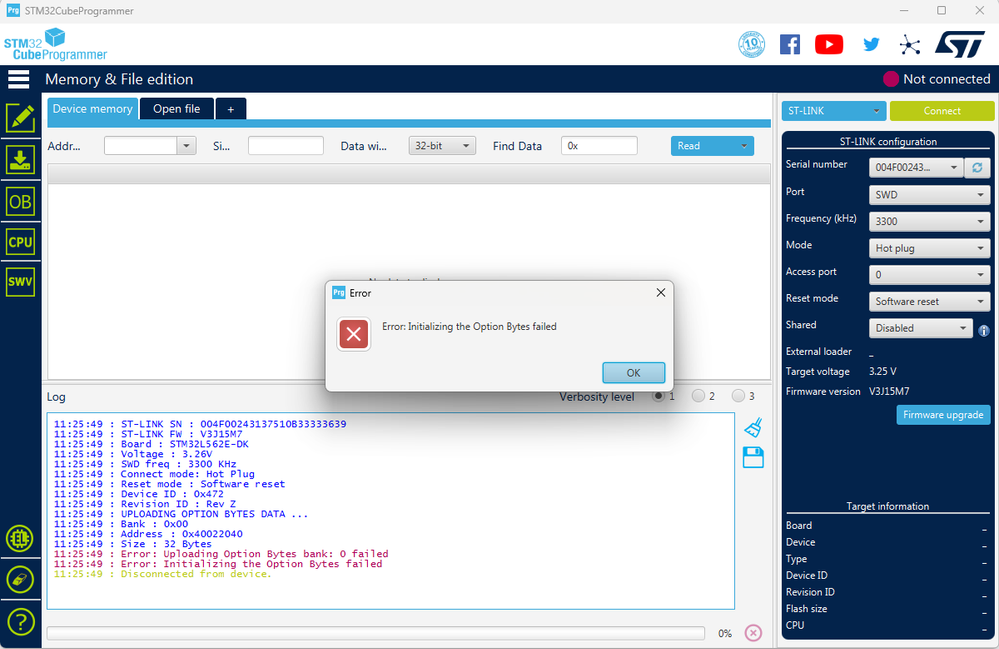Clean the log with the broom icon
The width and height of the screenshot is (999, 649).
(x=752, y=427)
